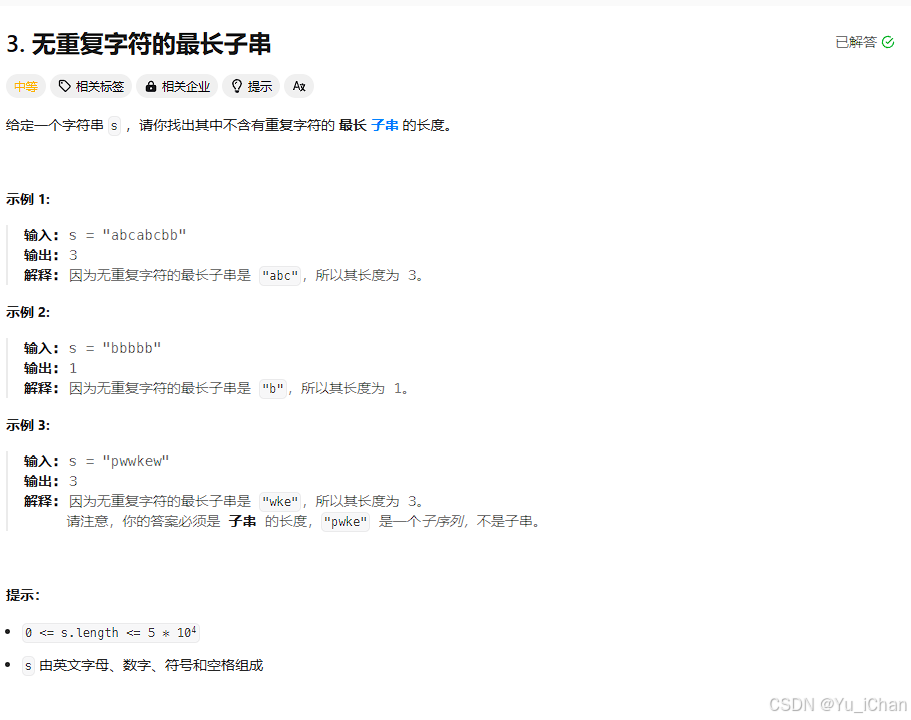This screenshot has width=911, height=720.
Task: Click the 示例 1 heading
Action: pos(28,199)
